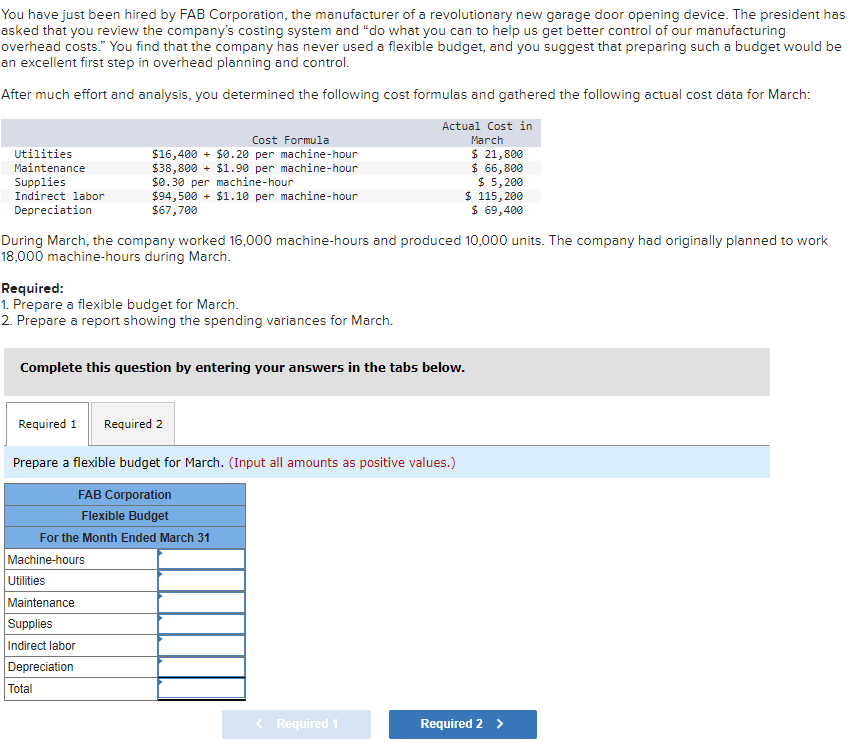Click the Utilities formula $16,400 + $0.20 per machine-hour
The image size is (856, 743).
pos(254,154)
